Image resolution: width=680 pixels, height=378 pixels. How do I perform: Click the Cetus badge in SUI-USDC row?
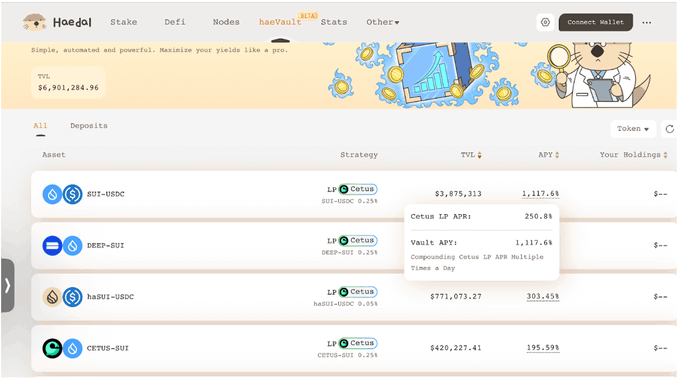[358, 189]
